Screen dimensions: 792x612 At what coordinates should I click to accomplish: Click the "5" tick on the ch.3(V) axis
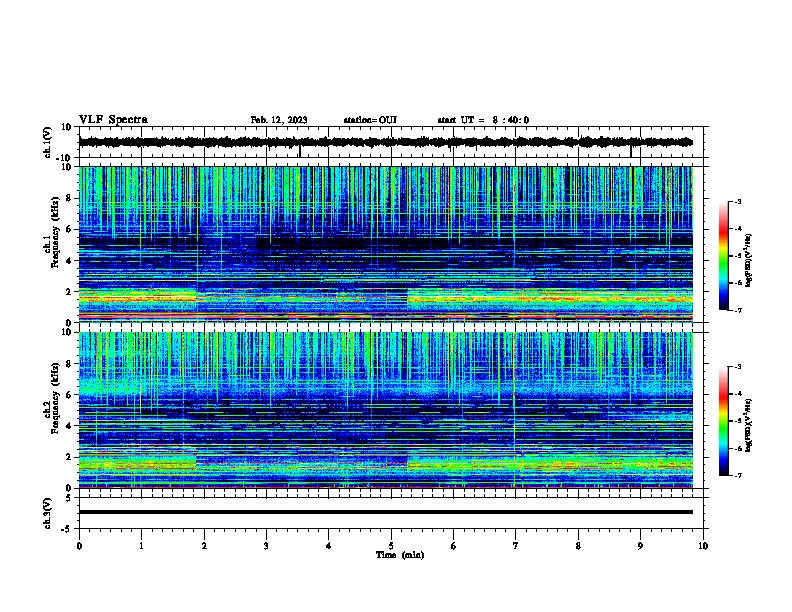click(69, 498)
